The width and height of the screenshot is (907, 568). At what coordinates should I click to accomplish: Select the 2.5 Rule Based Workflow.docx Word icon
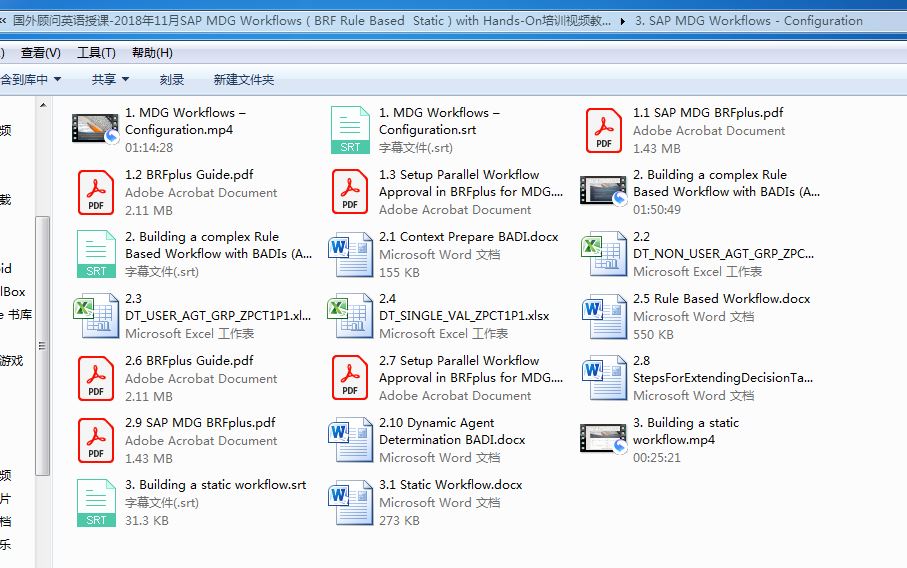(604, 316)
